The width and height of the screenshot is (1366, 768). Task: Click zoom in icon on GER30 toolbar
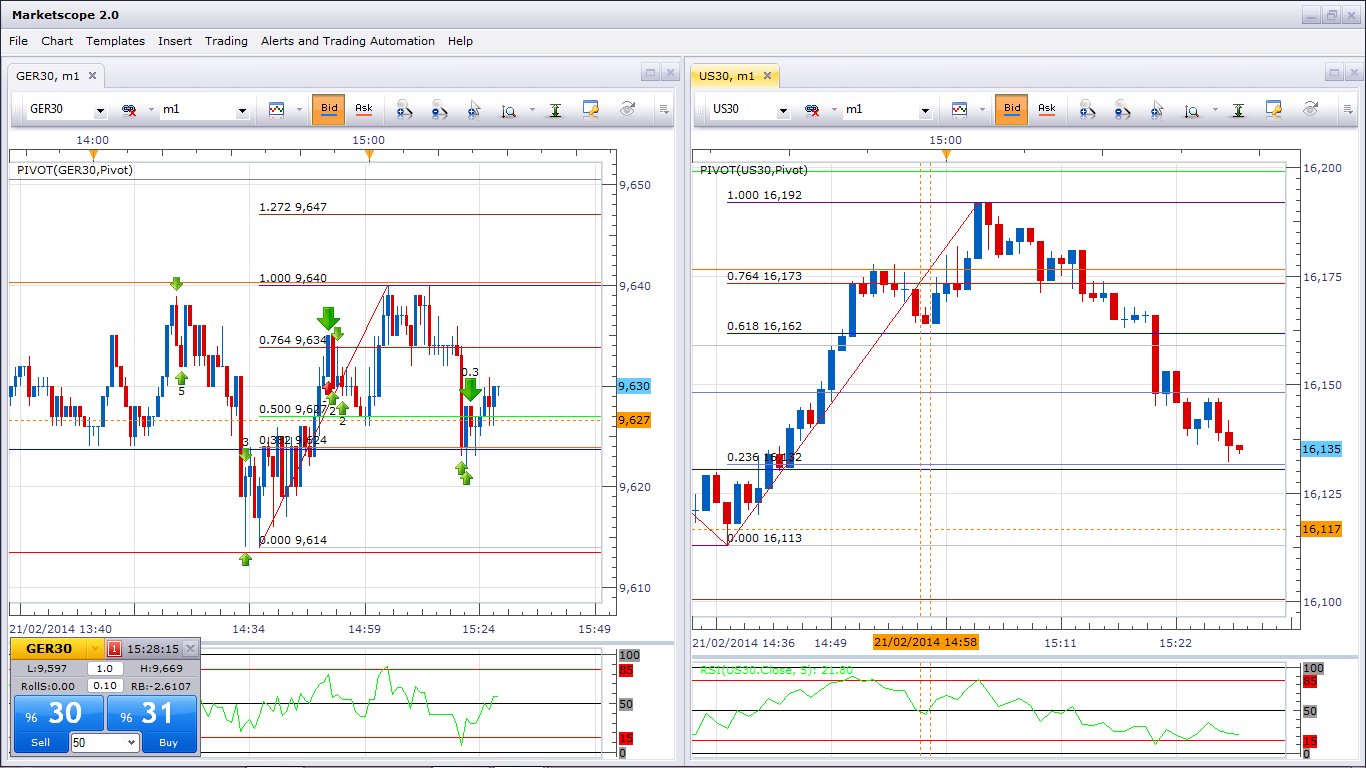point(404,109)
